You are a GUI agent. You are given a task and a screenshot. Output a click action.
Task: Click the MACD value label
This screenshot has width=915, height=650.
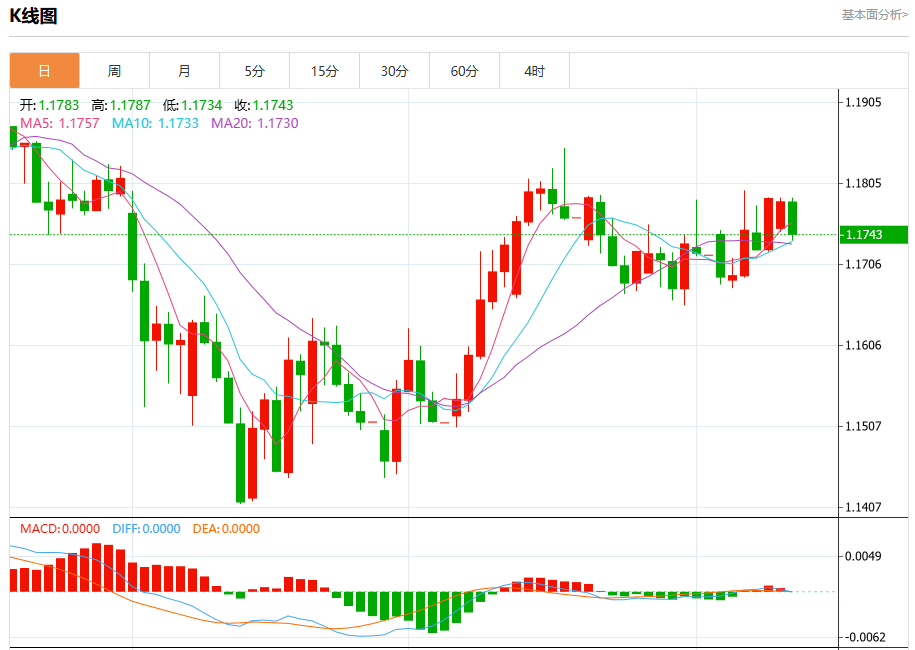click(x=60, y=529)
